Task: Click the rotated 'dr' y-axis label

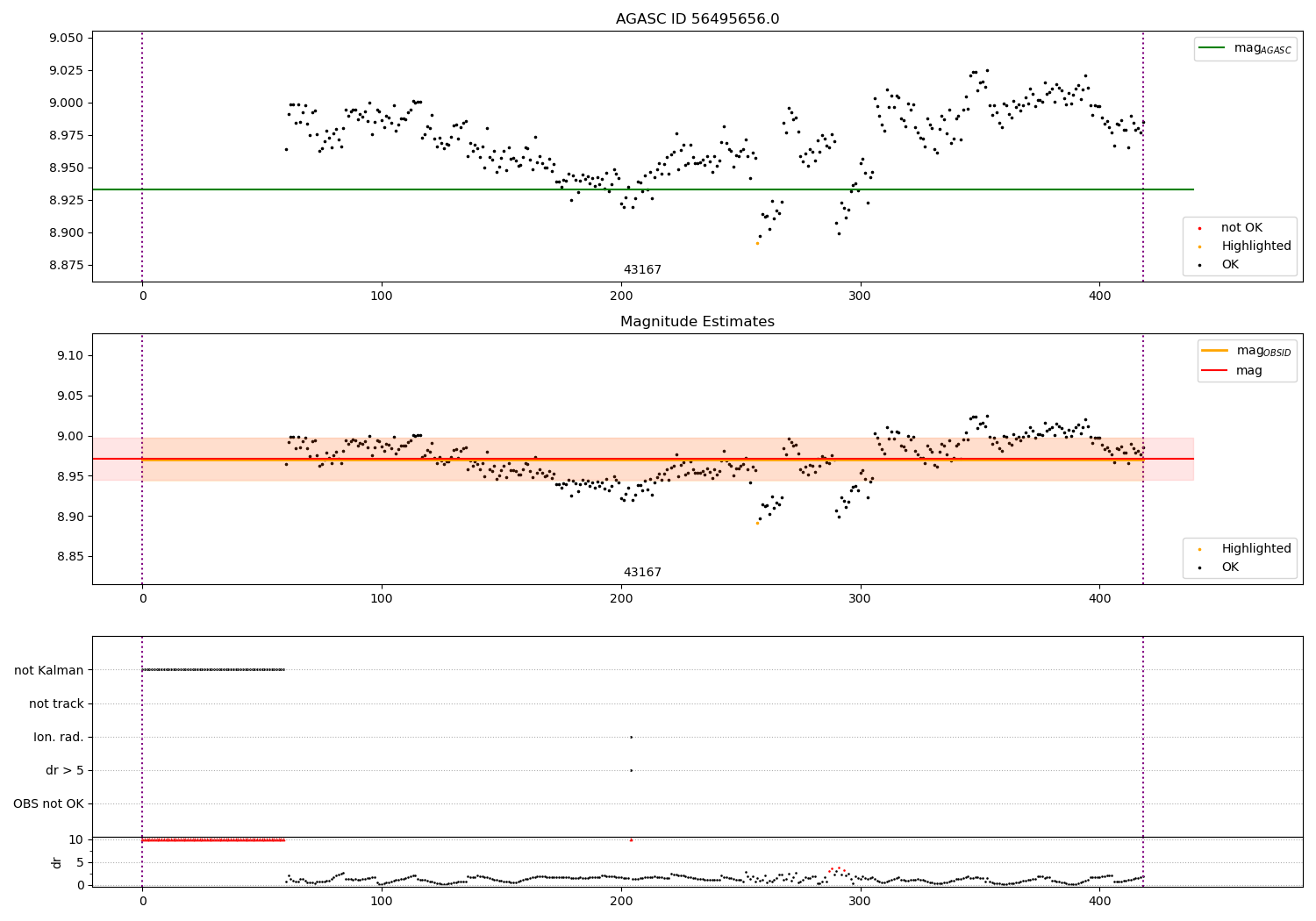Action: (57, 862)
